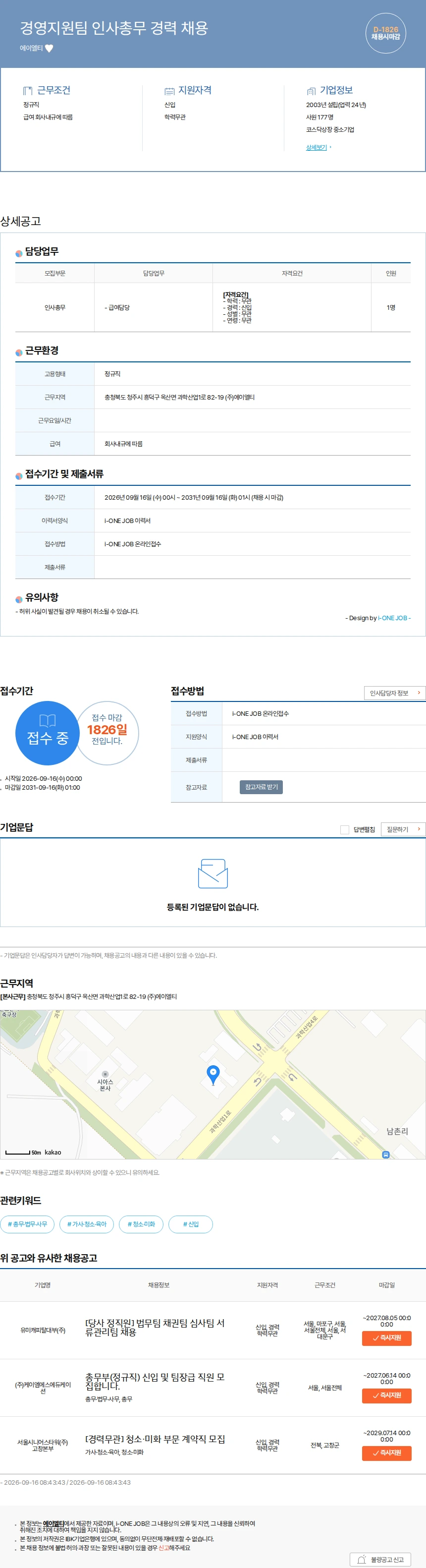The height and width of the screenshot is (1568, 426).
Task: Click 즉시지원 for 유미캐피탈대부(주)
Action: 386,1338
